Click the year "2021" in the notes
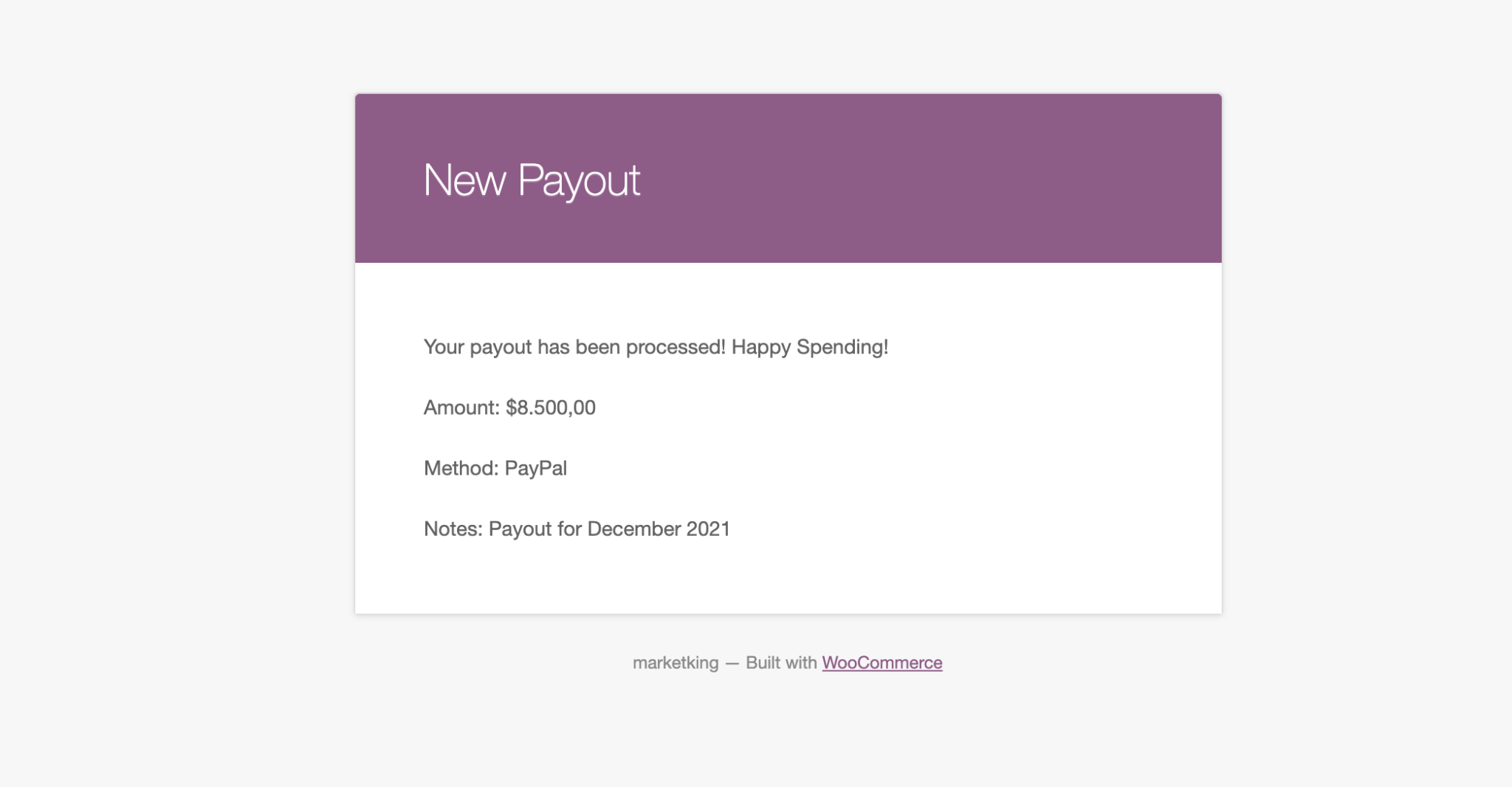This screenshot has height=787, width=1512. click(708, 529)
